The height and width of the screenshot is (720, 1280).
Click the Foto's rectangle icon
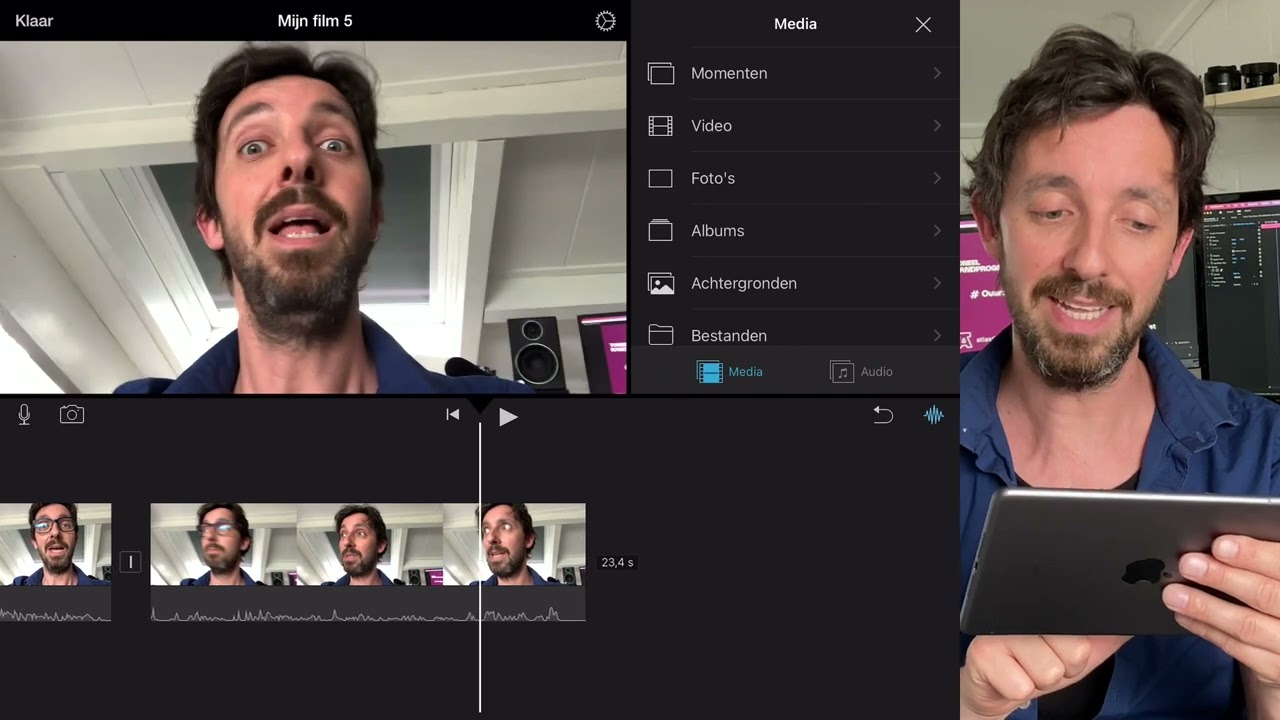pyautogui.click(x=660, y=178)
